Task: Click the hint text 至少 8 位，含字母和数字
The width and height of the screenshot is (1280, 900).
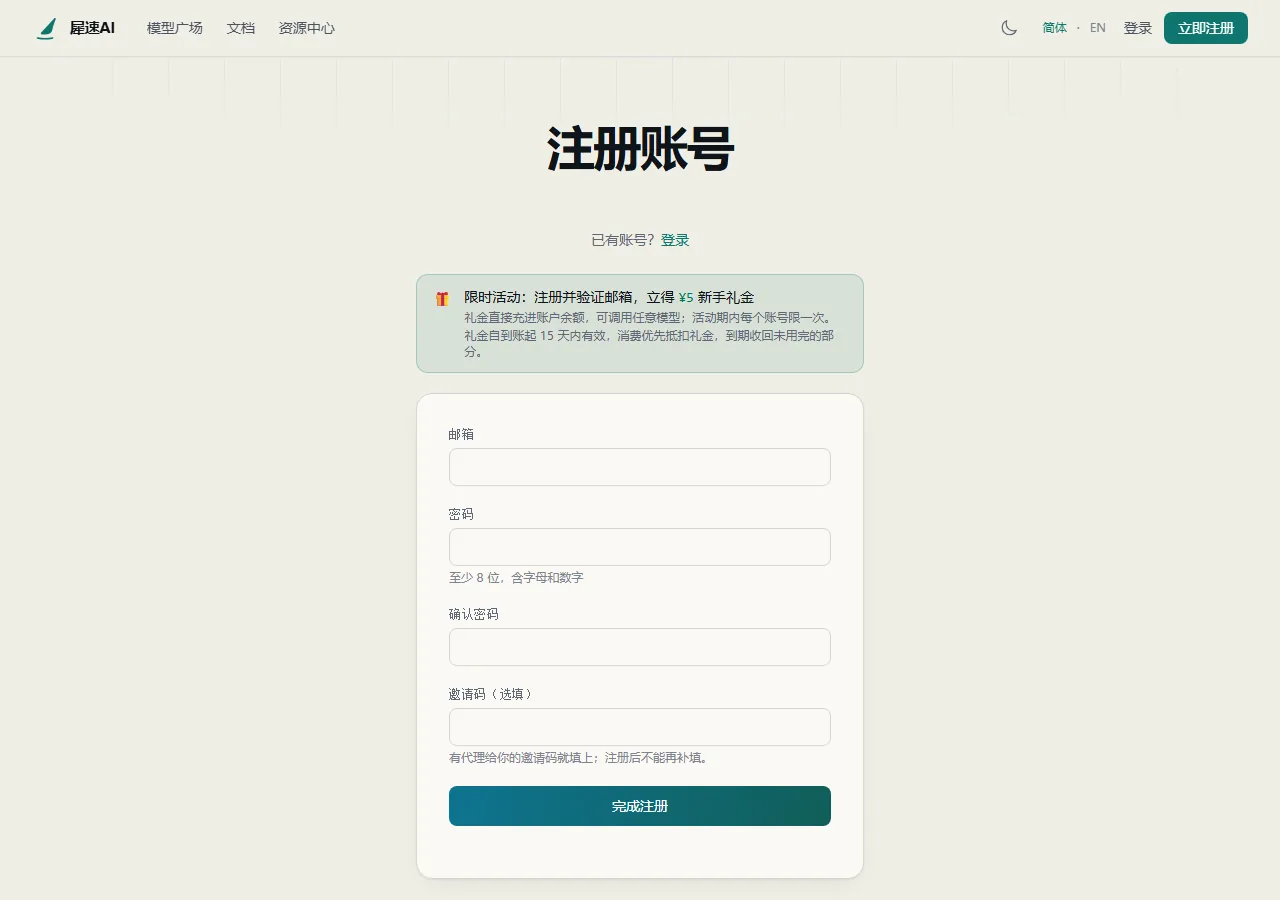Action: tap(516, 578)
